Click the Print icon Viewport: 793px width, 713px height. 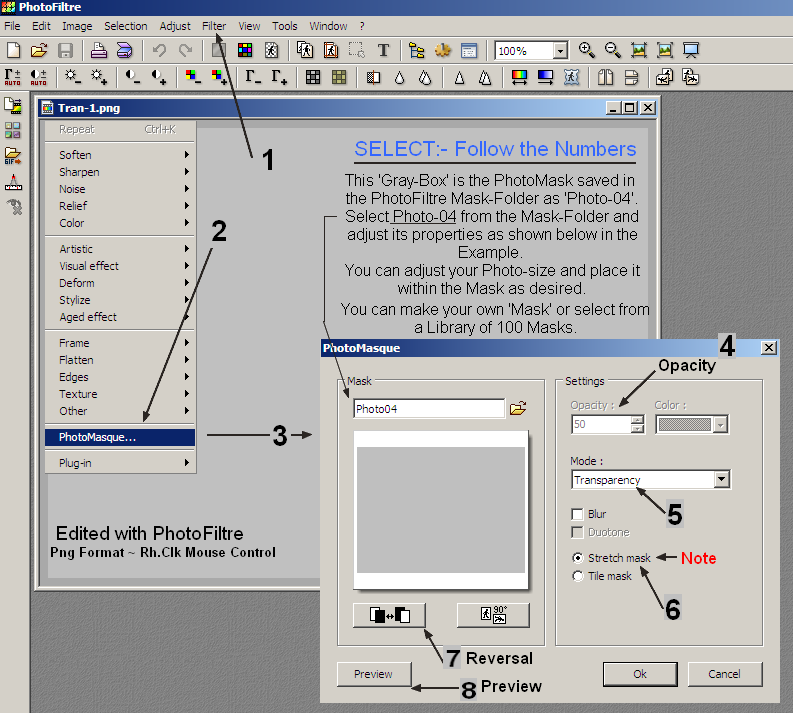click(x=99, y=50)
